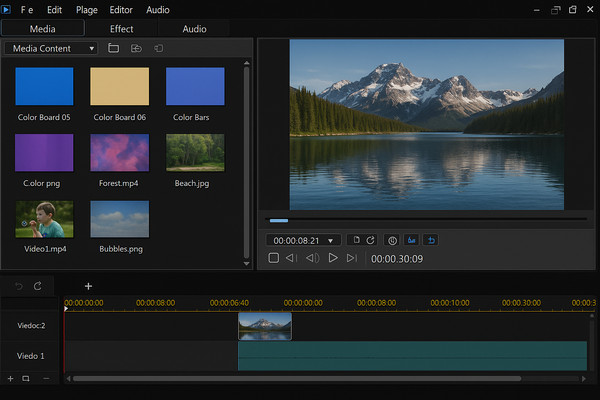Screen dimensions: 600x400
Task: Switch to the Effect tab
Action: (x=121, y=29)
